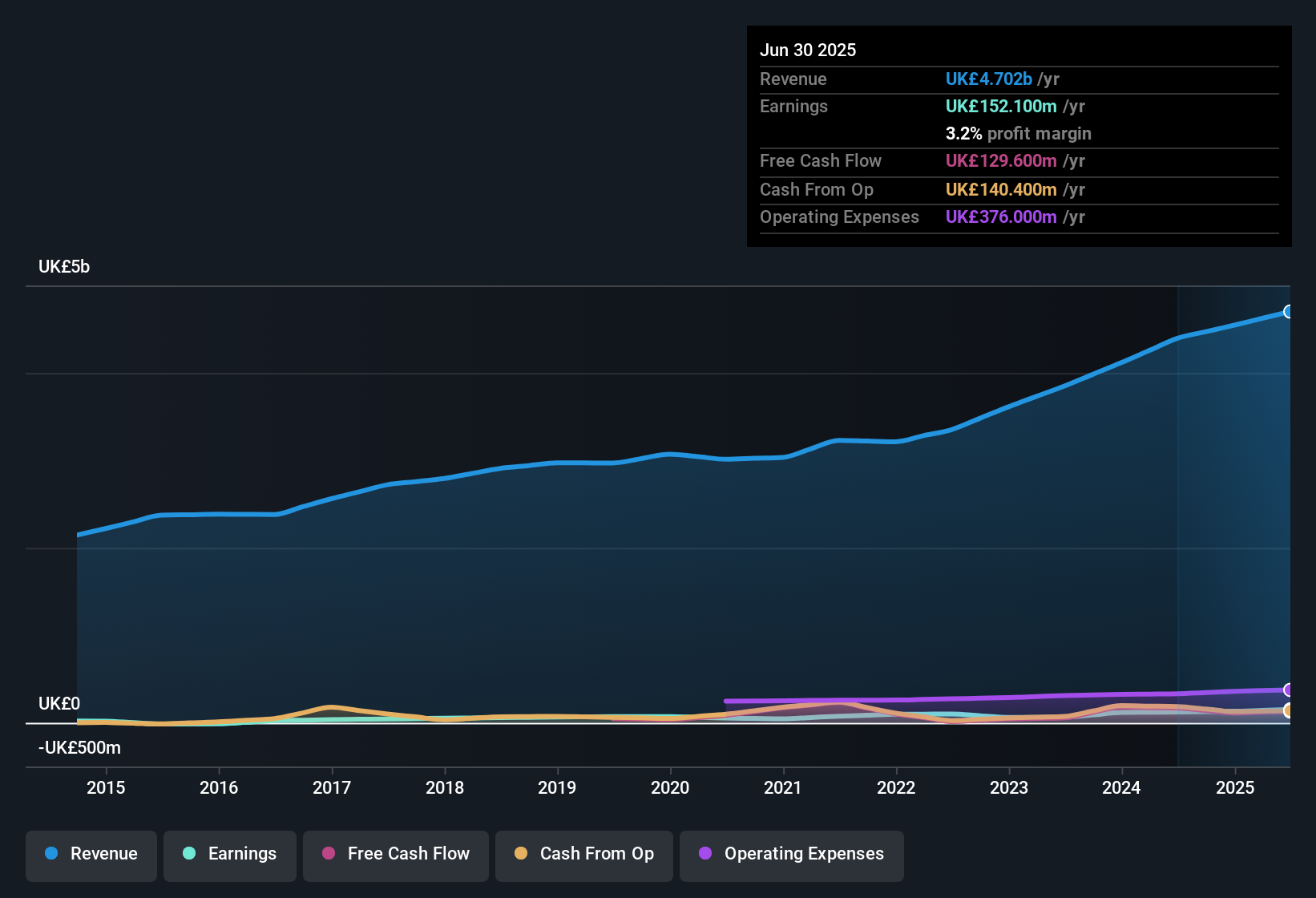Toggle the Earnings series off
Image resolution: width=1316 pixels, height=898 pixels.
[x=230, y=854]
